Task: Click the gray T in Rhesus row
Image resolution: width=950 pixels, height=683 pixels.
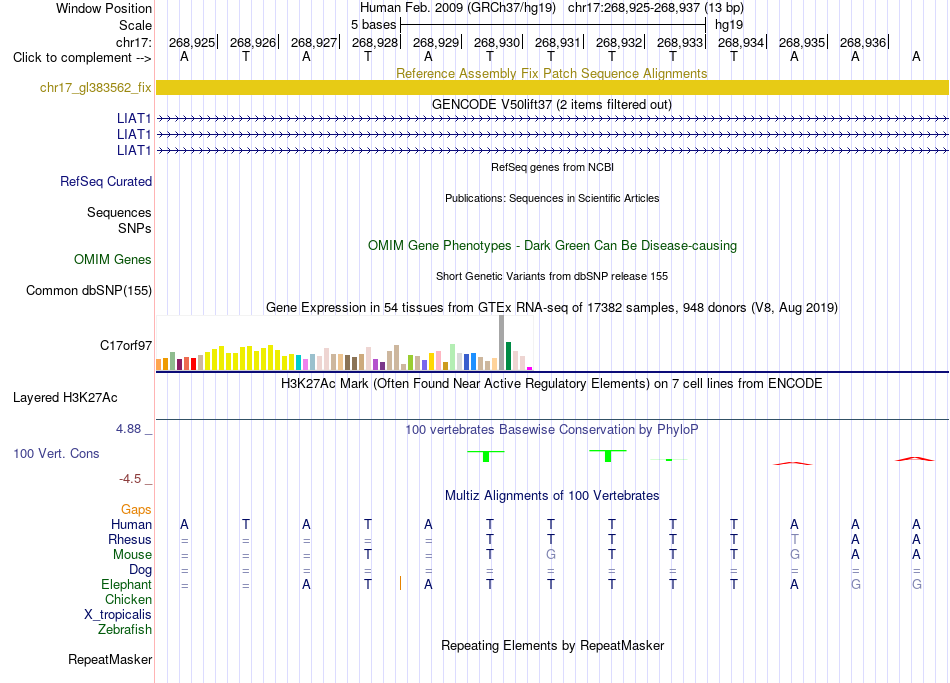Action: tap(794, 539)
